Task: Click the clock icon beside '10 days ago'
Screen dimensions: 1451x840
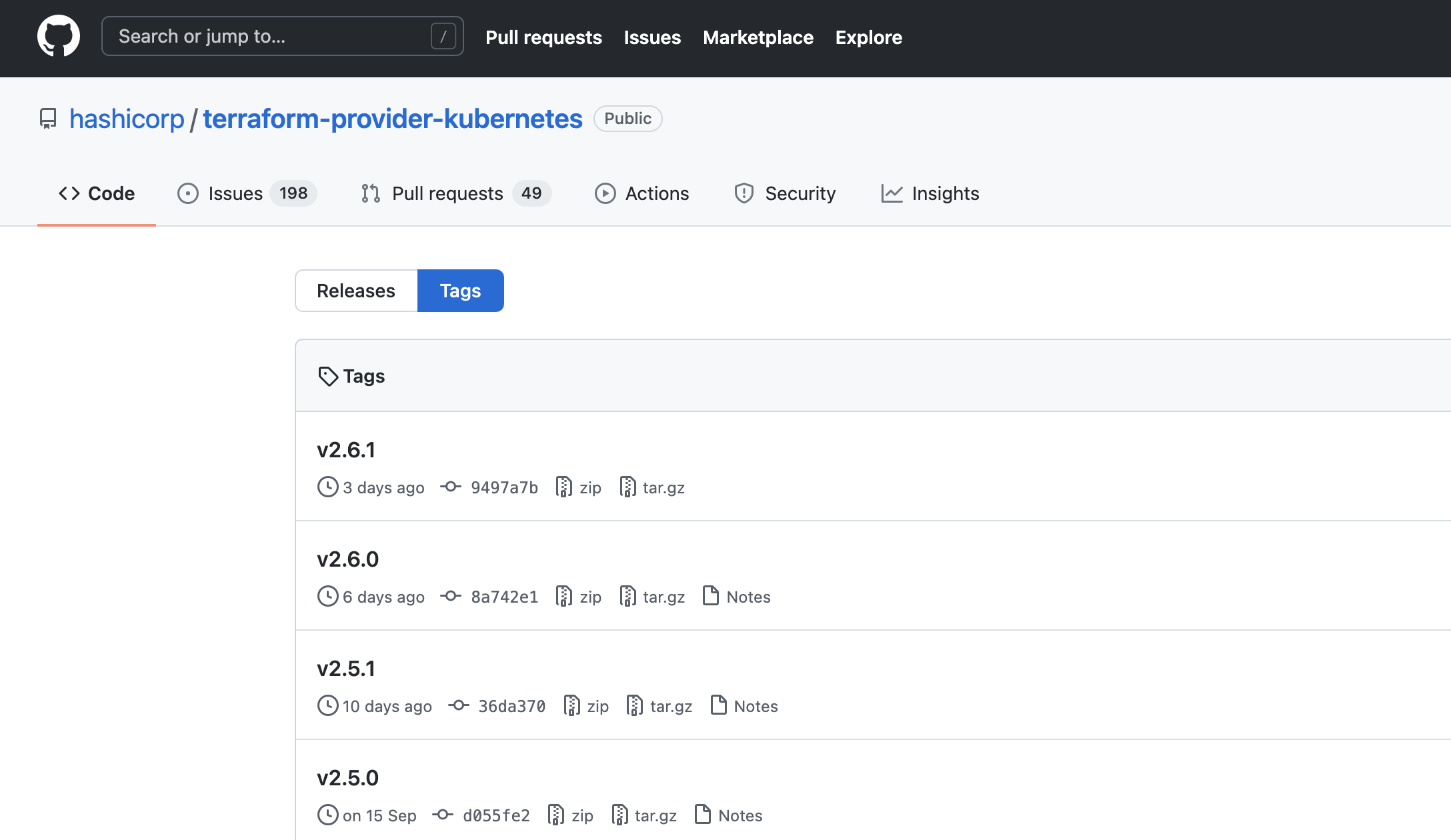Action: (x=327, y=705)
